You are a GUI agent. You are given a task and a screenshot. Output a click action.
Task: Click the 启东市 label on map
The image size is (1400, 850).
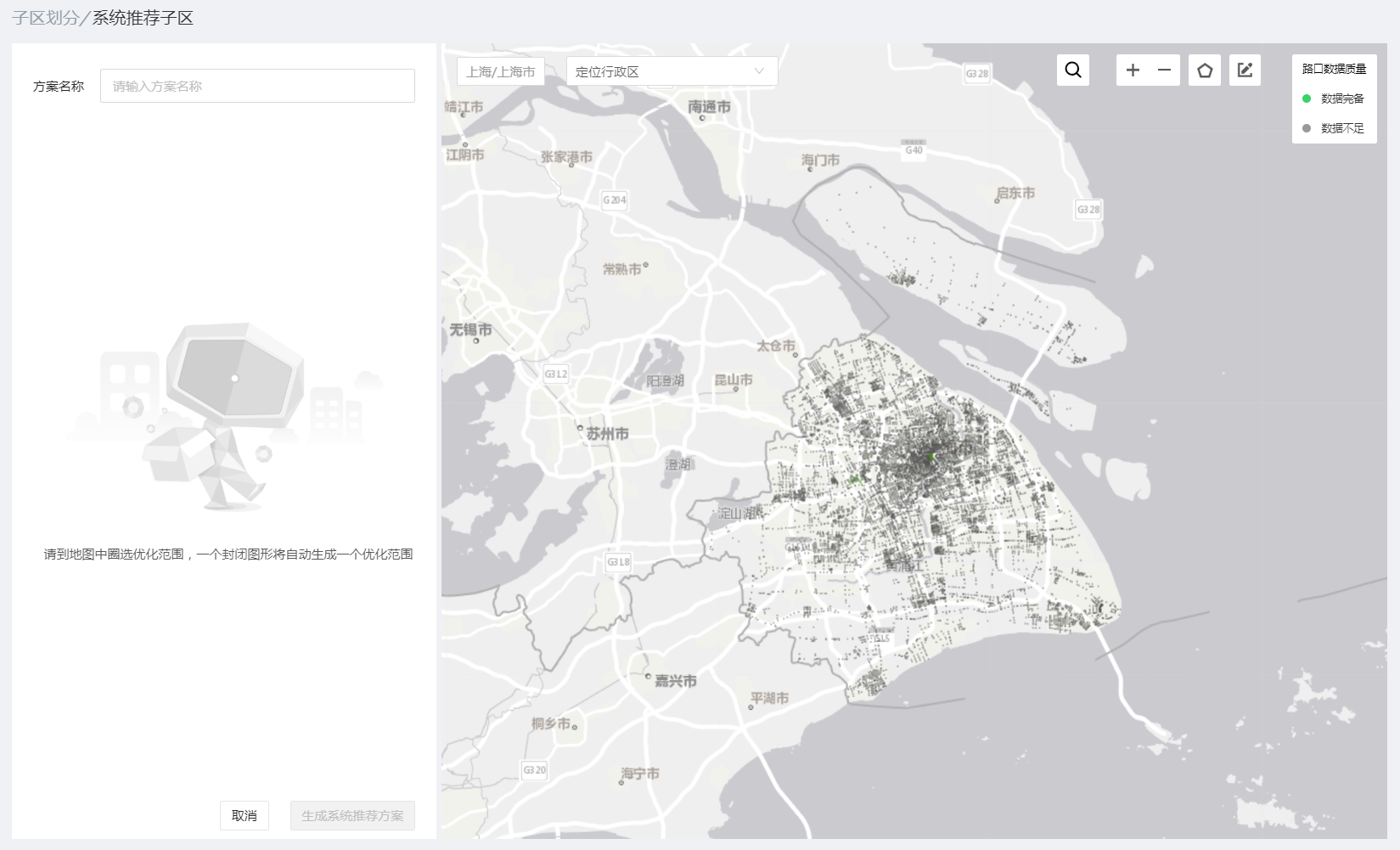(x=1015, y=193)
